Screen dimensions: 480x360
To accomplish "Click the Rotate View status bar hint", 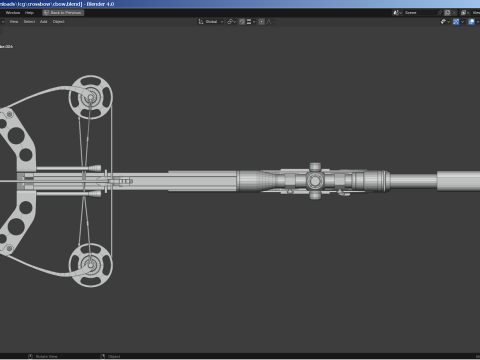I will [43, 356].
